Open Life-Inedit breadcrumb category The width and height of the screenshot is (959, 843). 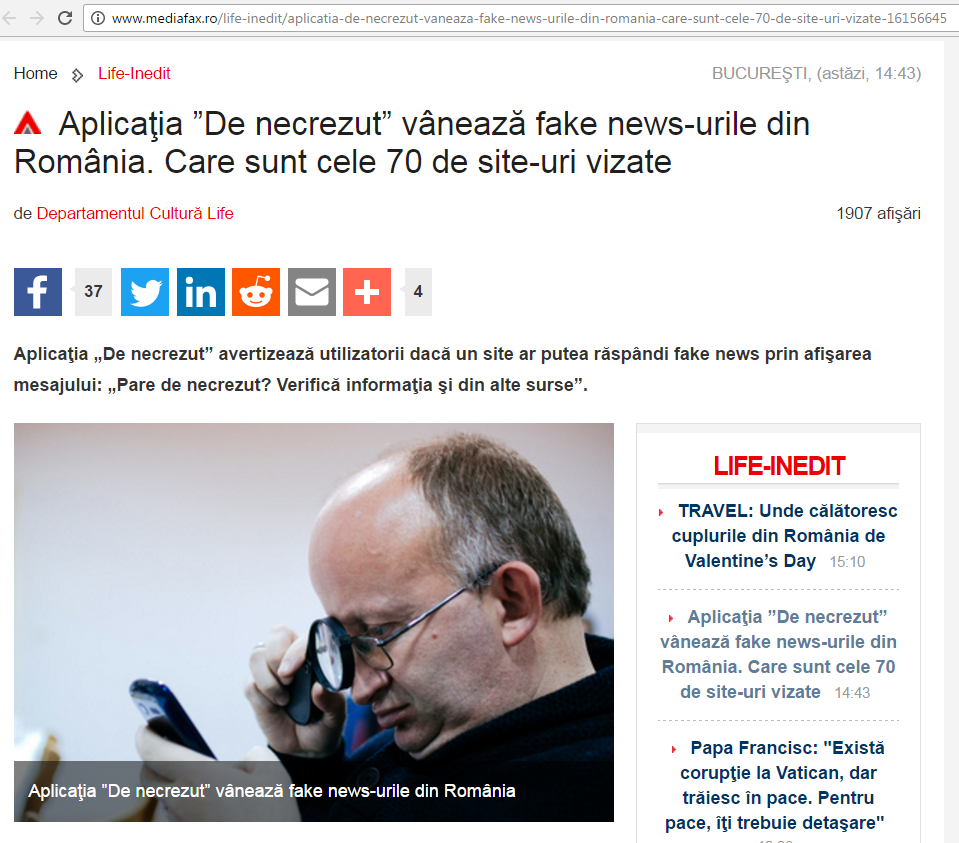tap(134, 73)
